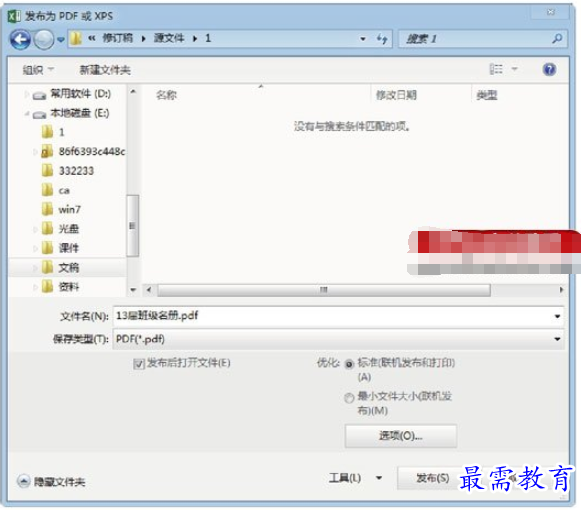The height and width of the screenshot is (510, 581).
Task: Expand the 光盘 folder node
Action: pos(36,229)
